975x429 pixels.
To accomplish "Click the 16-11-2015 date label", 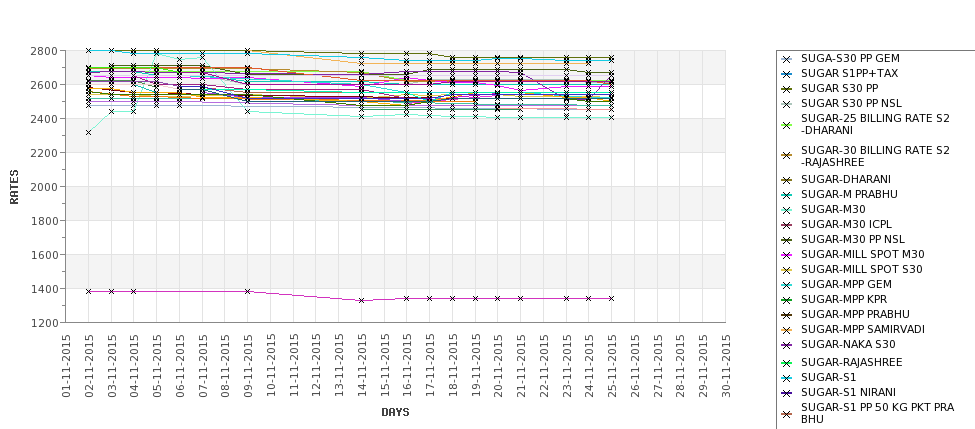I will coord(407,366).
